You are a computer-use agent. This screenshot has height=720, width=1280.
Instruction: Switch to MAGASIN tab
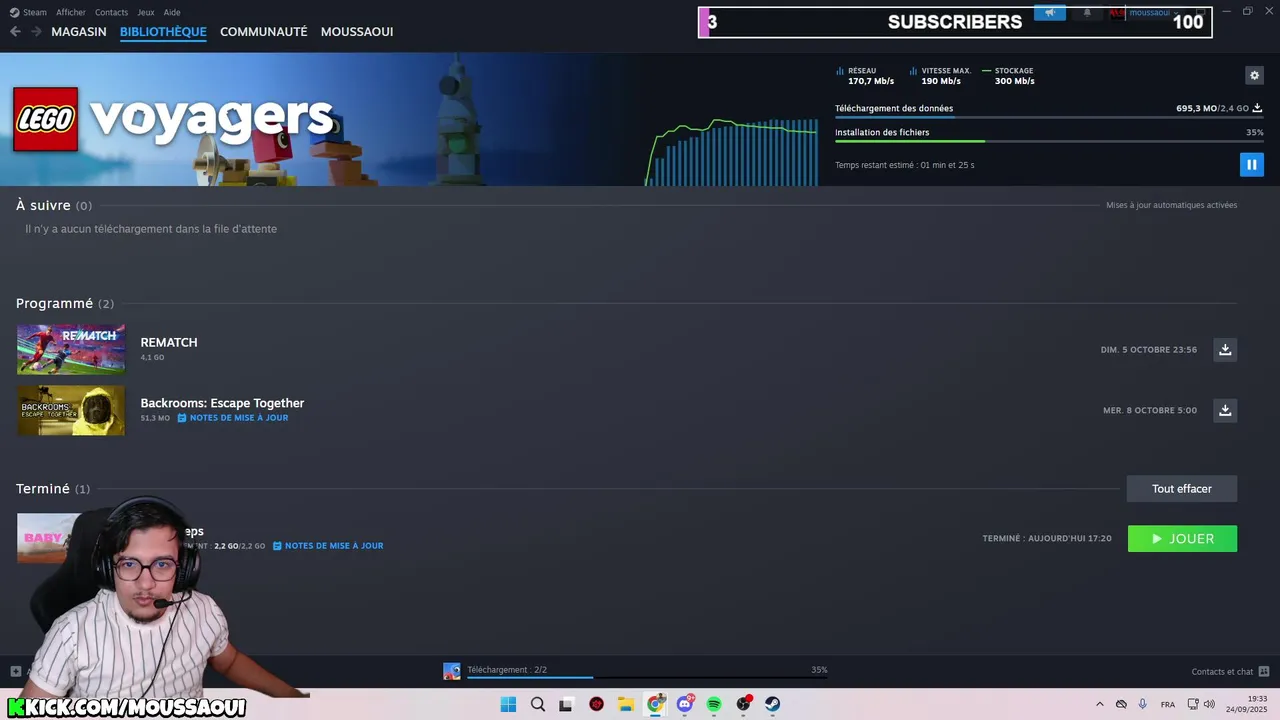79,32
